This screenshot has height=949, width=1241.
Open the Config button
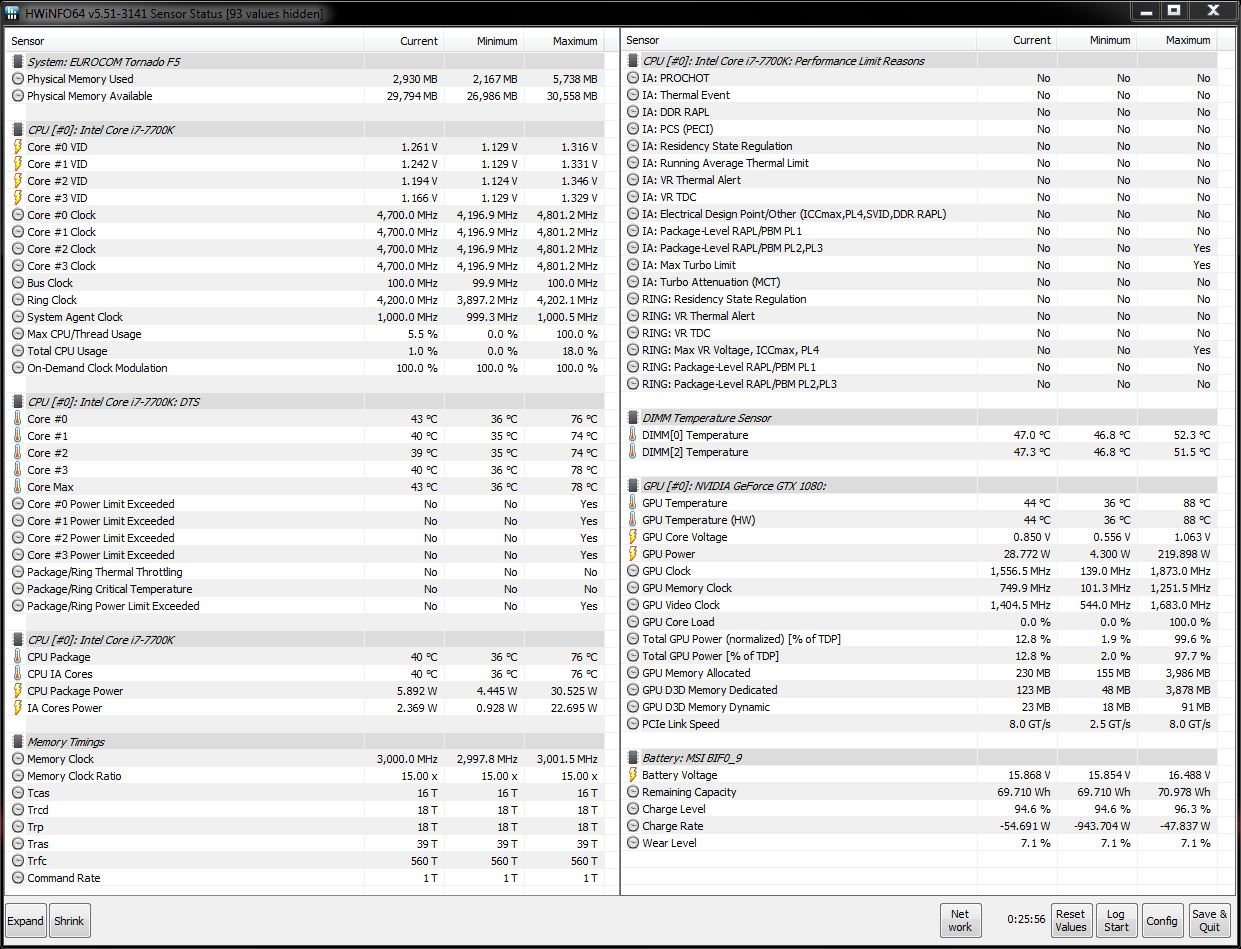(1162, 920)
